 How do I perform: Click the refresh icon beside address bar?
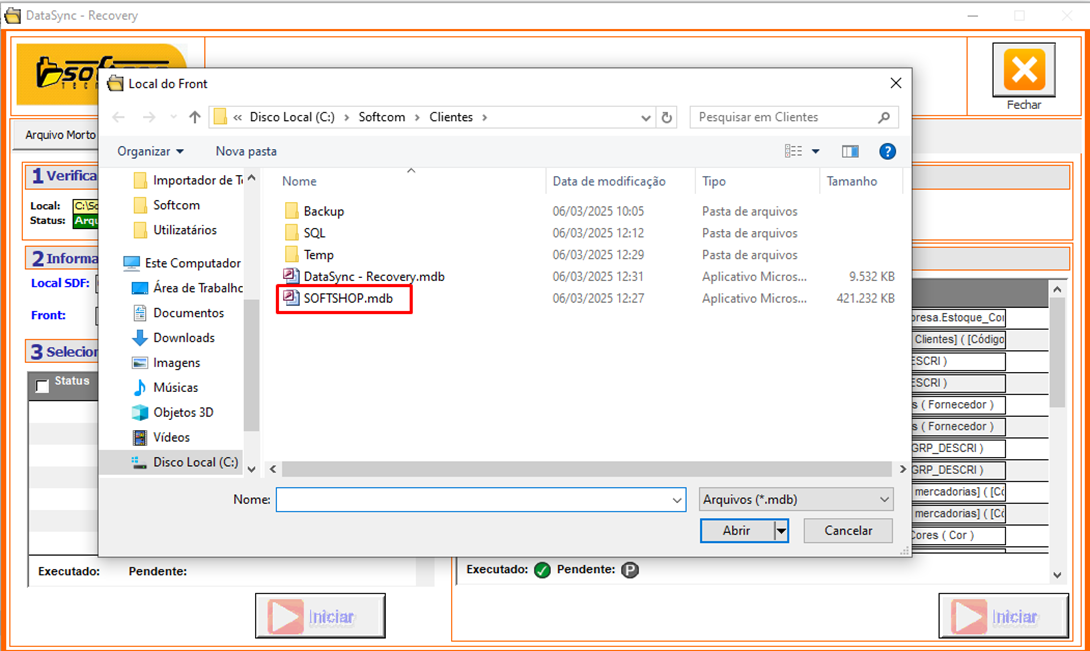[668, 117]
